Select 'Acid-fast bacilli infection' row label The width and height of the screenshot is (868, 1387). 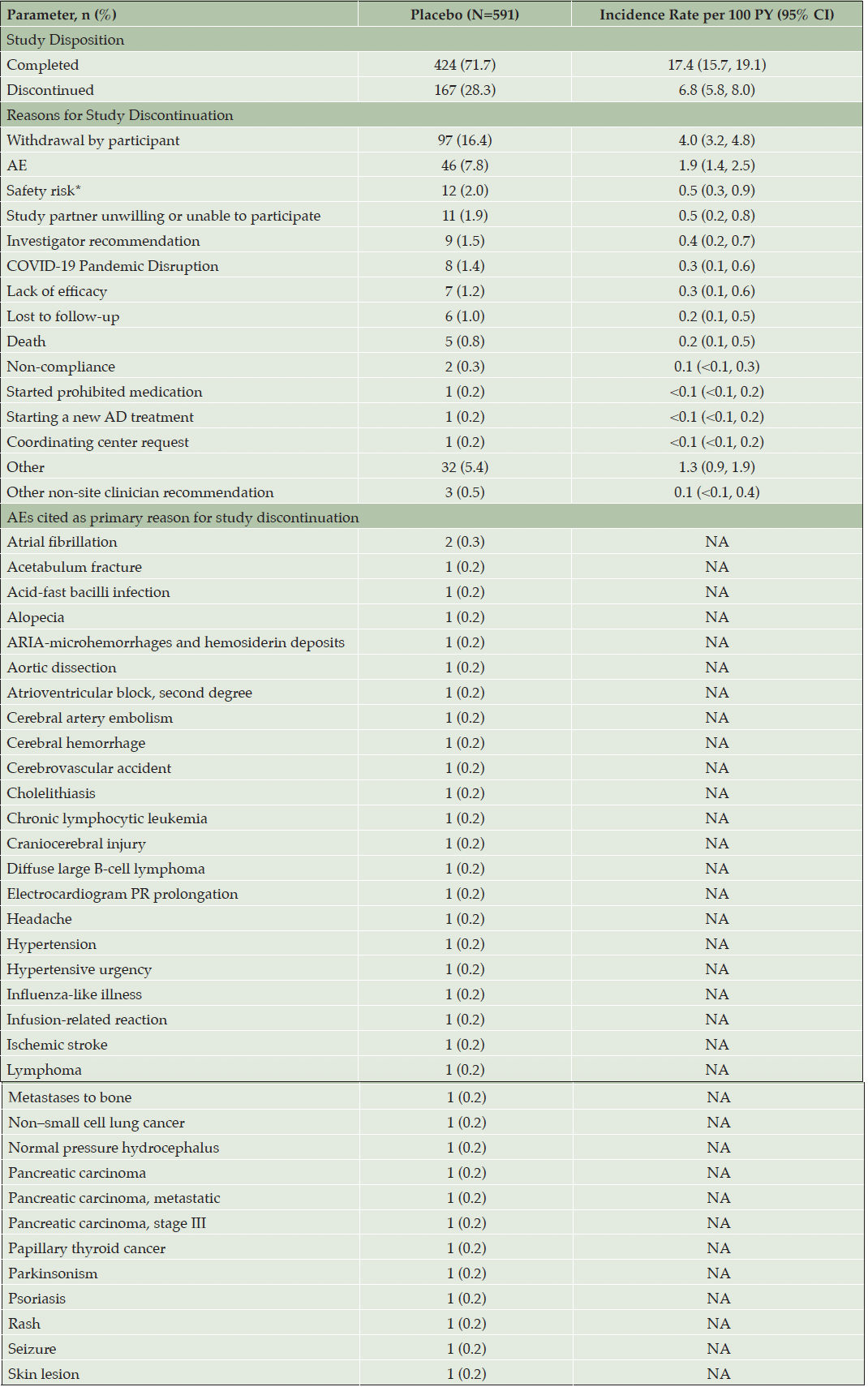pyautogui.click(x=88, y=592)
